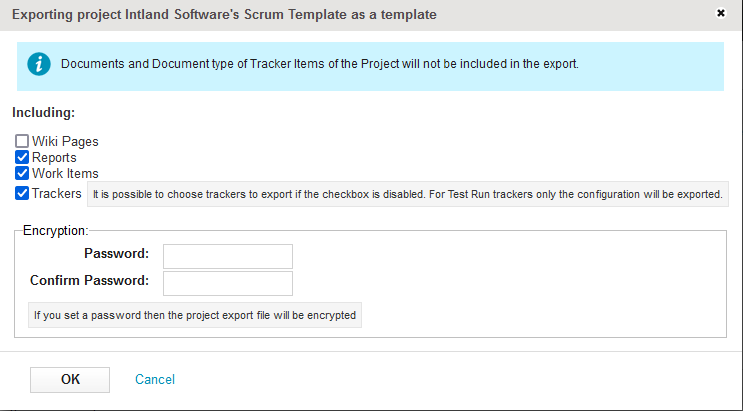
Task: Click the "Confirm Password:" field label
Action: (x=89, y=280)
